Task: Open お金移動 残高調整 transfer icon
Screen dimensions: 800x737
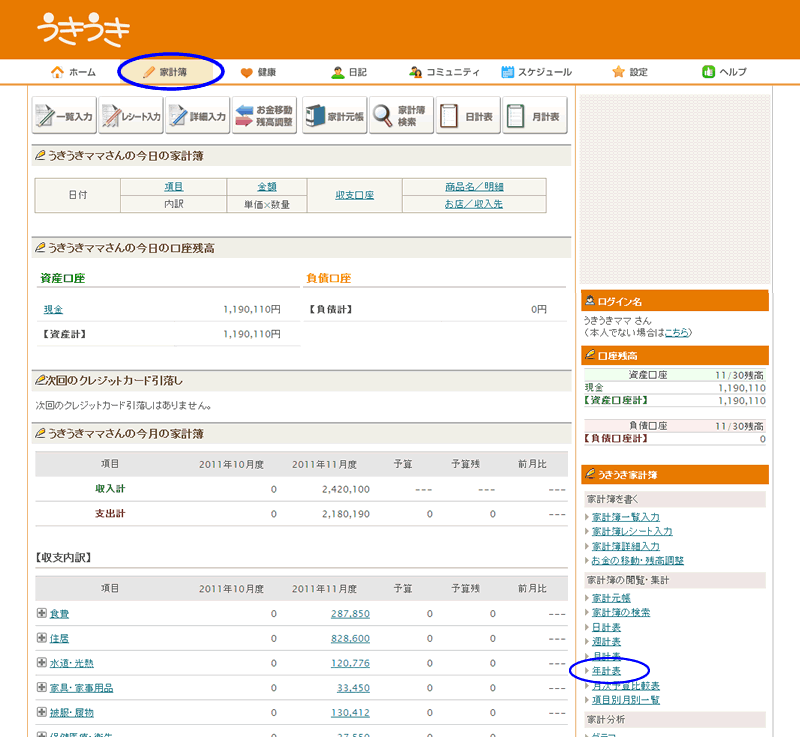Action: [265, 116]
